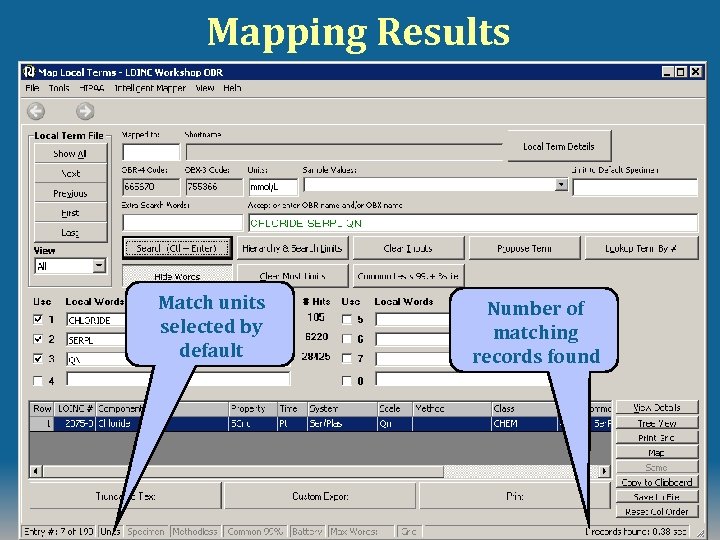Click the System column header

[342, 409]
